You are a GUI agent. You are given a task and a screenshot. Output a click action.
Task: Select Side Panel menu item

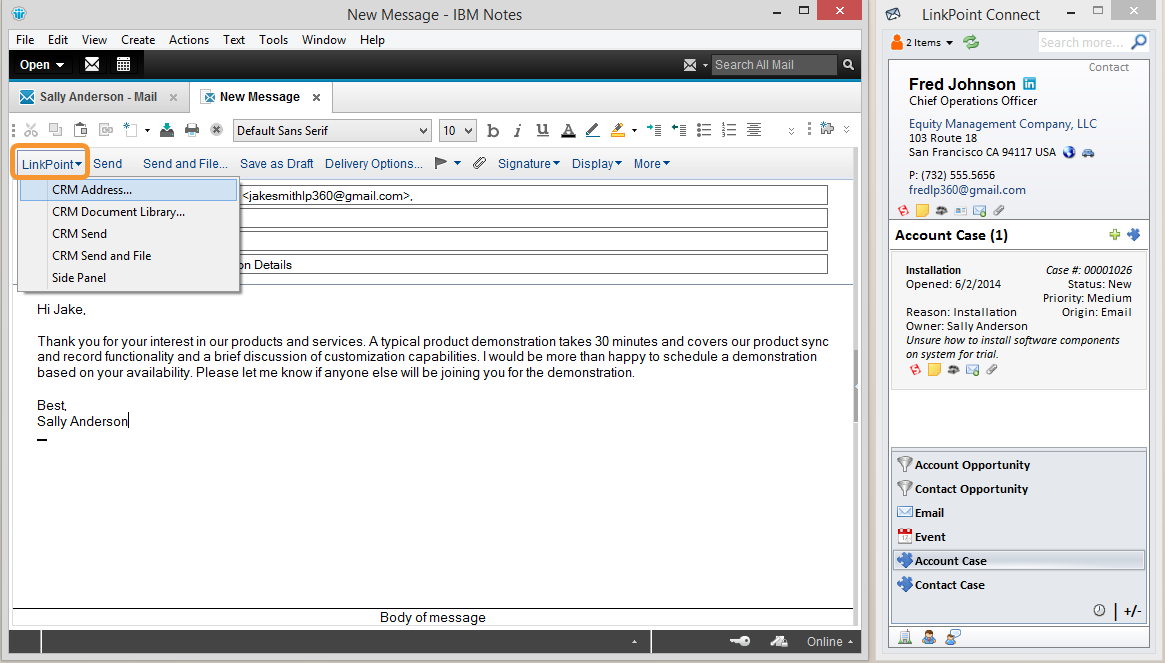click(x=128, y=278)
